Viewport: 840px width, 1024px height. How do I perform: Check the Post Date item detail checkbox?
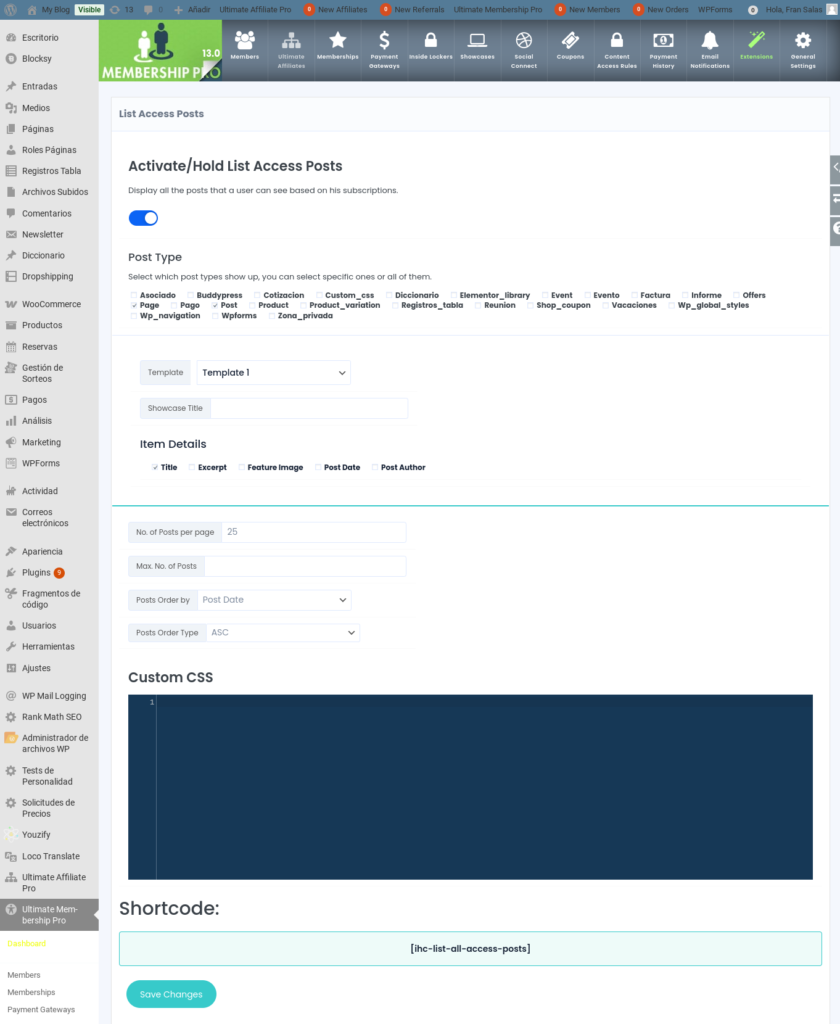coord(318,468)
